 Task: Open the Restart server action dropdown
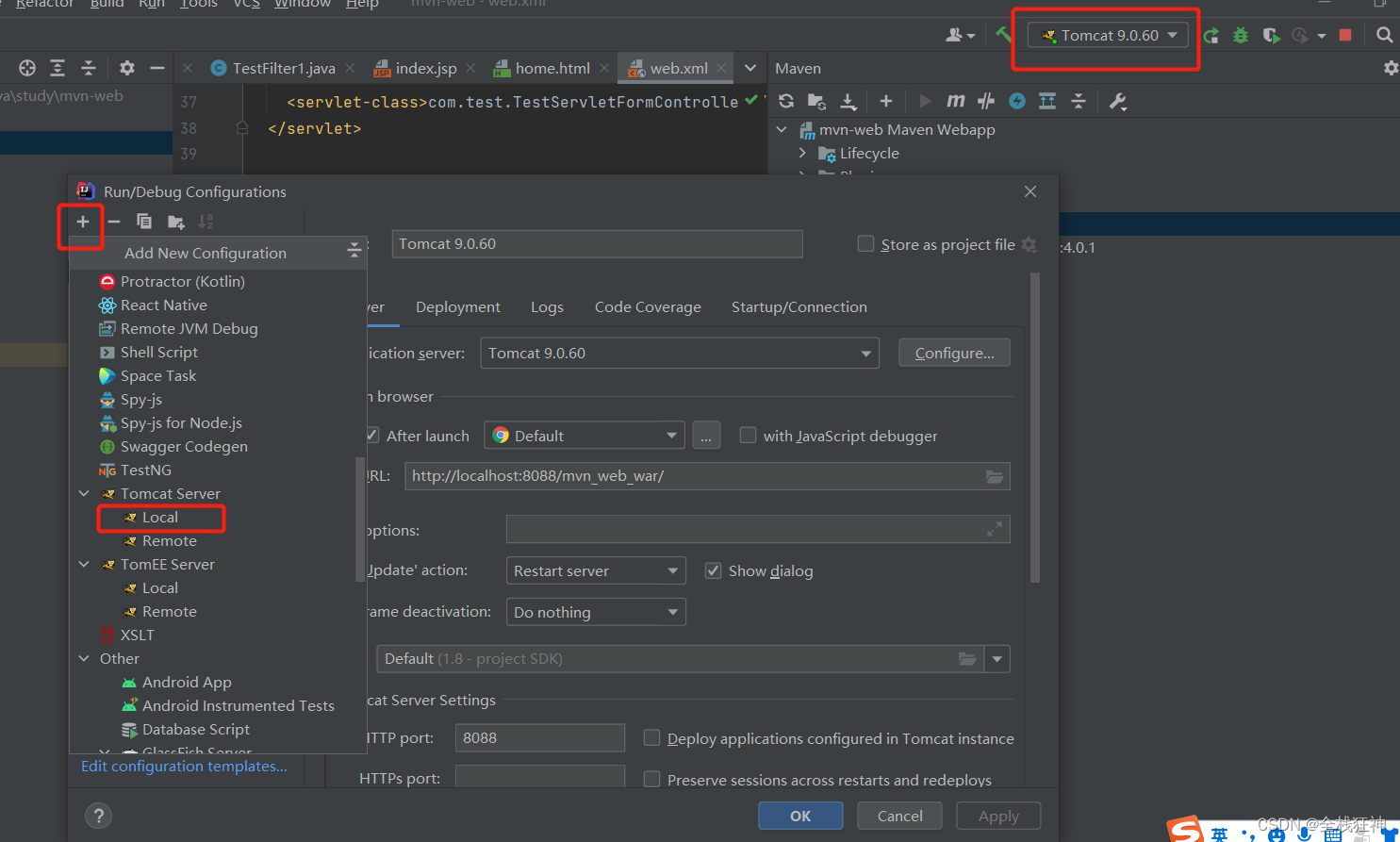click(596, 571)
